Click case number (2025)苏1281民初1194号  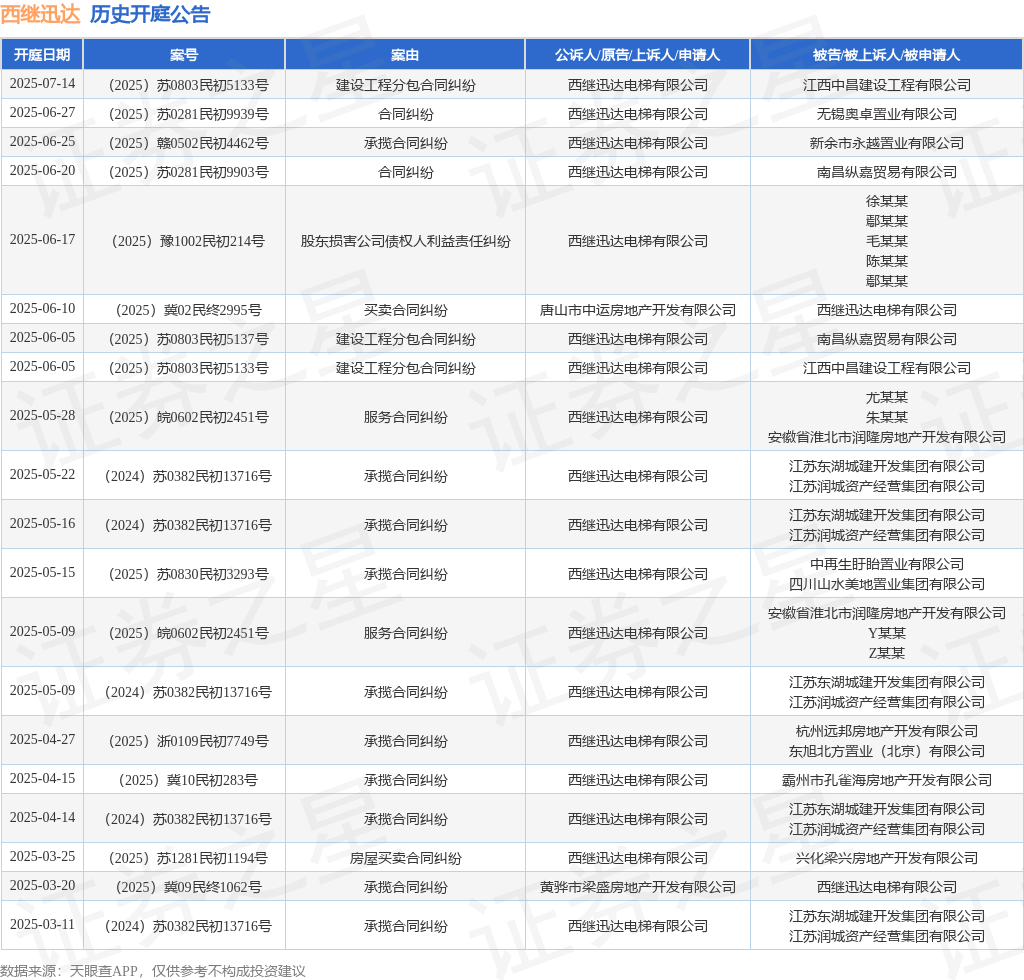tap(188, 859)
